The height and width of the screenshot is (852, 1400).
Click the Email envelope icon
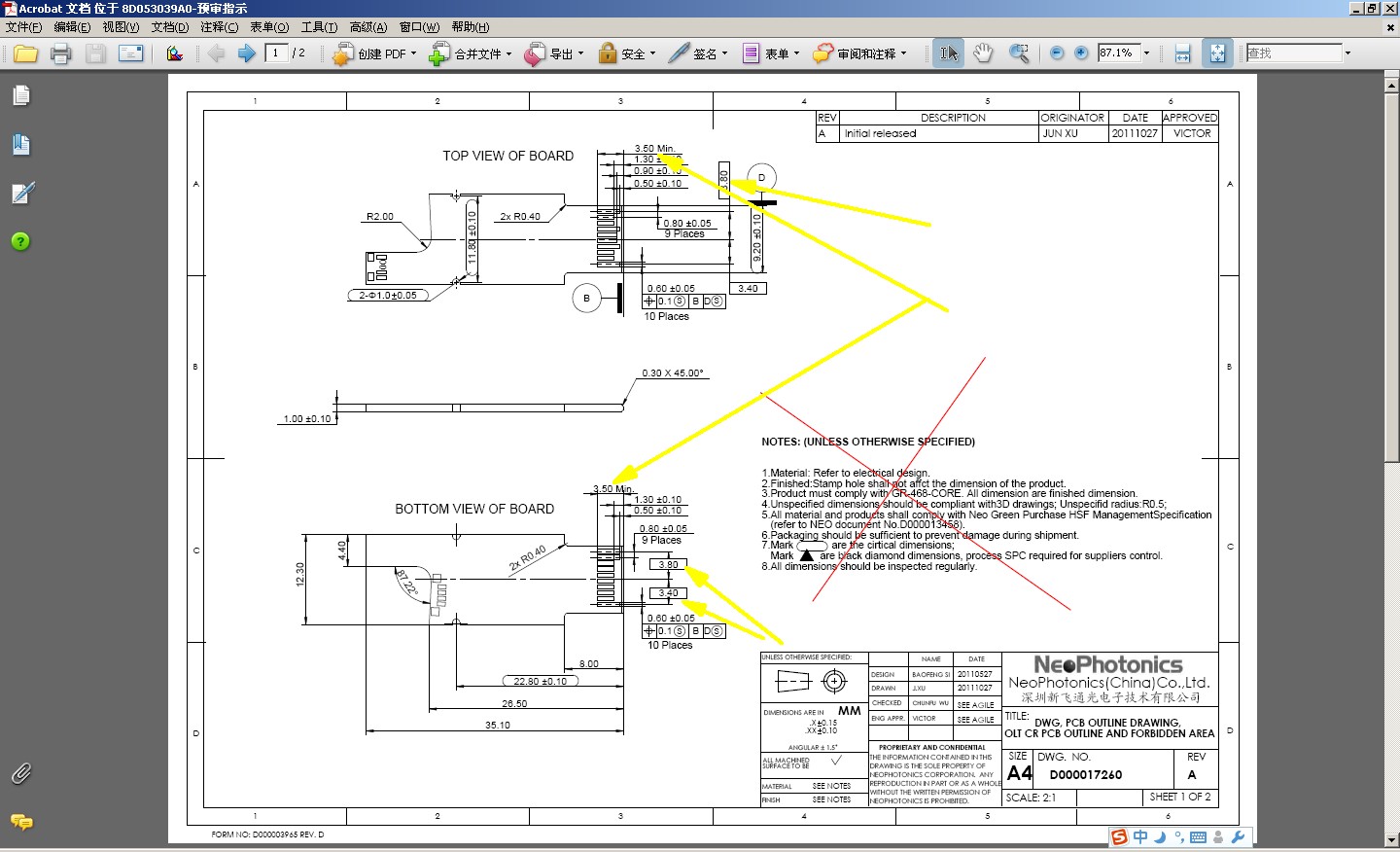(130, 53)
